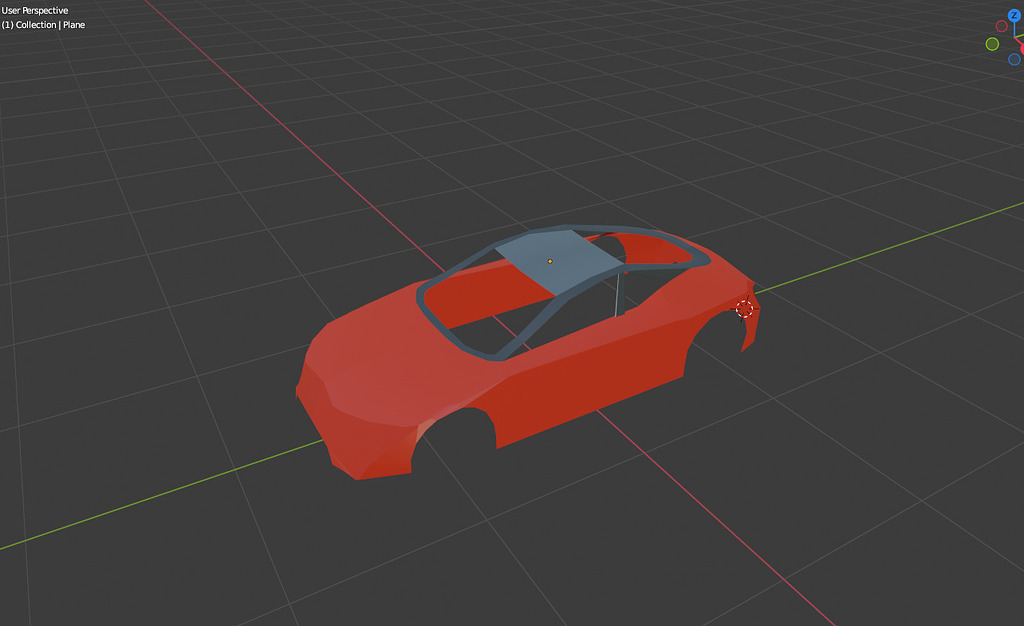
Task: Click the 3D cursor near the car's rear
Action: coord(745,309)
